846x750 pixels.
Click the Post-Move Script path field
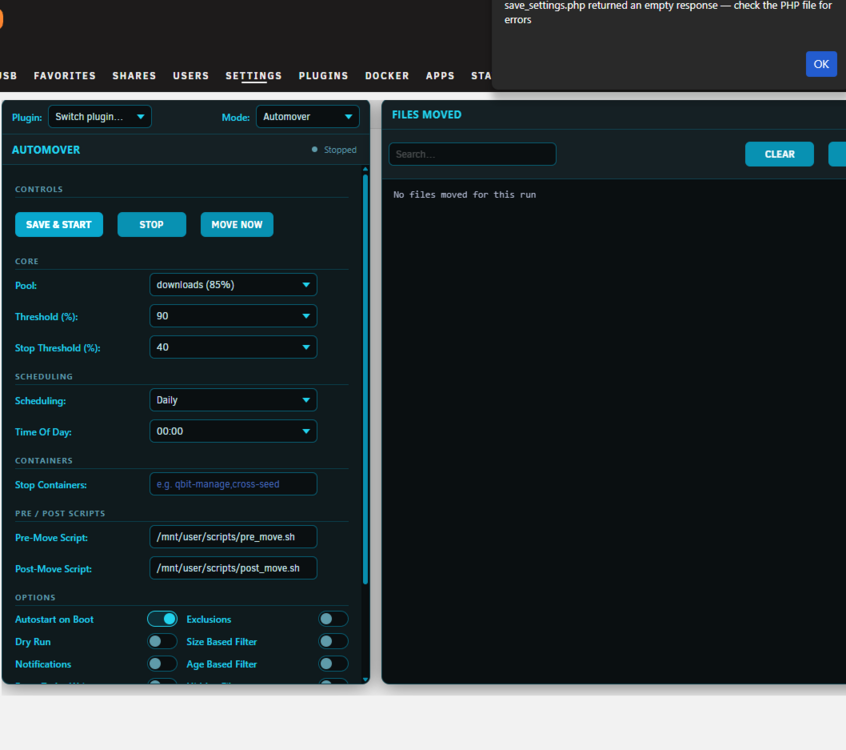click(233, 568)
